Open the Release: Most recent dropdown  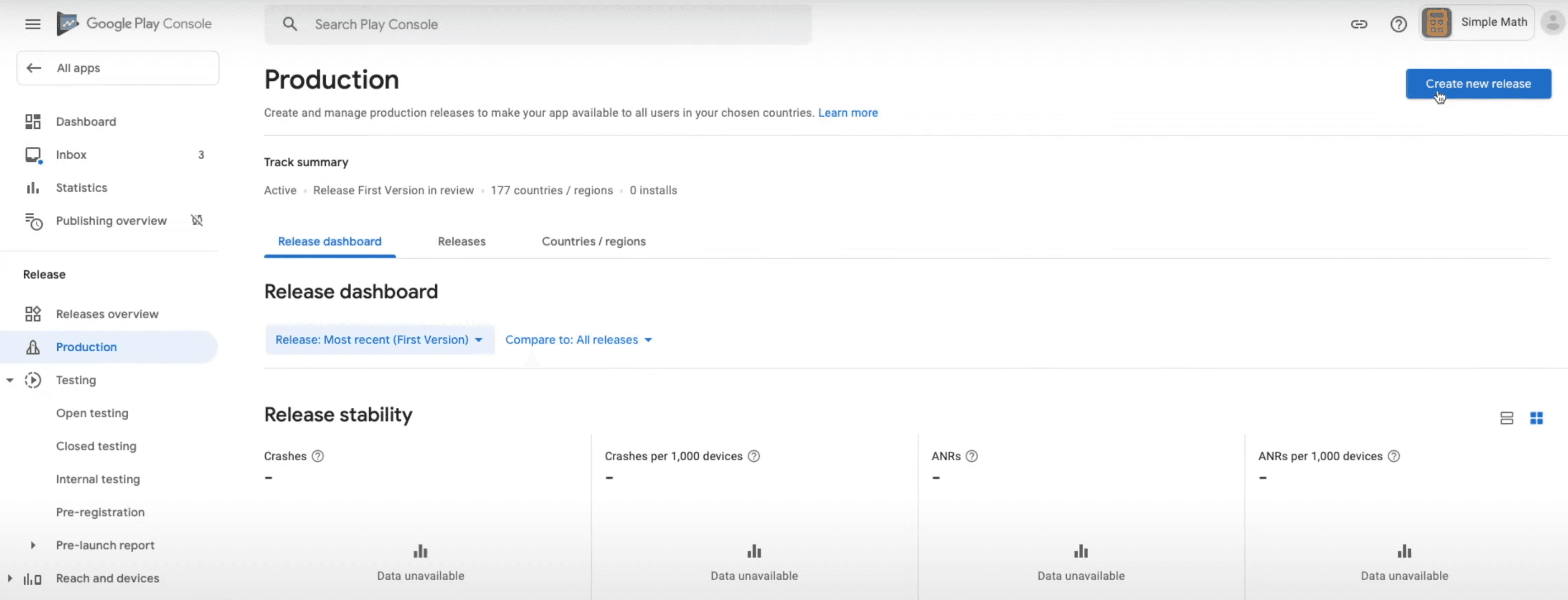coord(379,340)
